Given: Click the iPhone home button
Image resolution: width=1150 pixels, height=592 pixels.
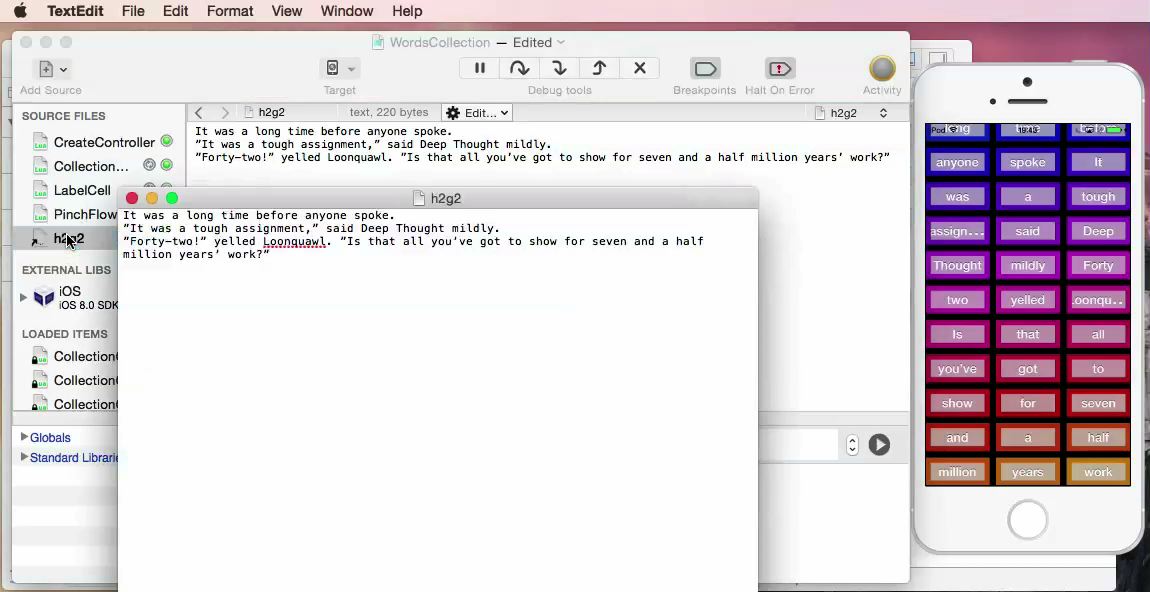Looking at the screenshot, I should tap(1028, 520).
